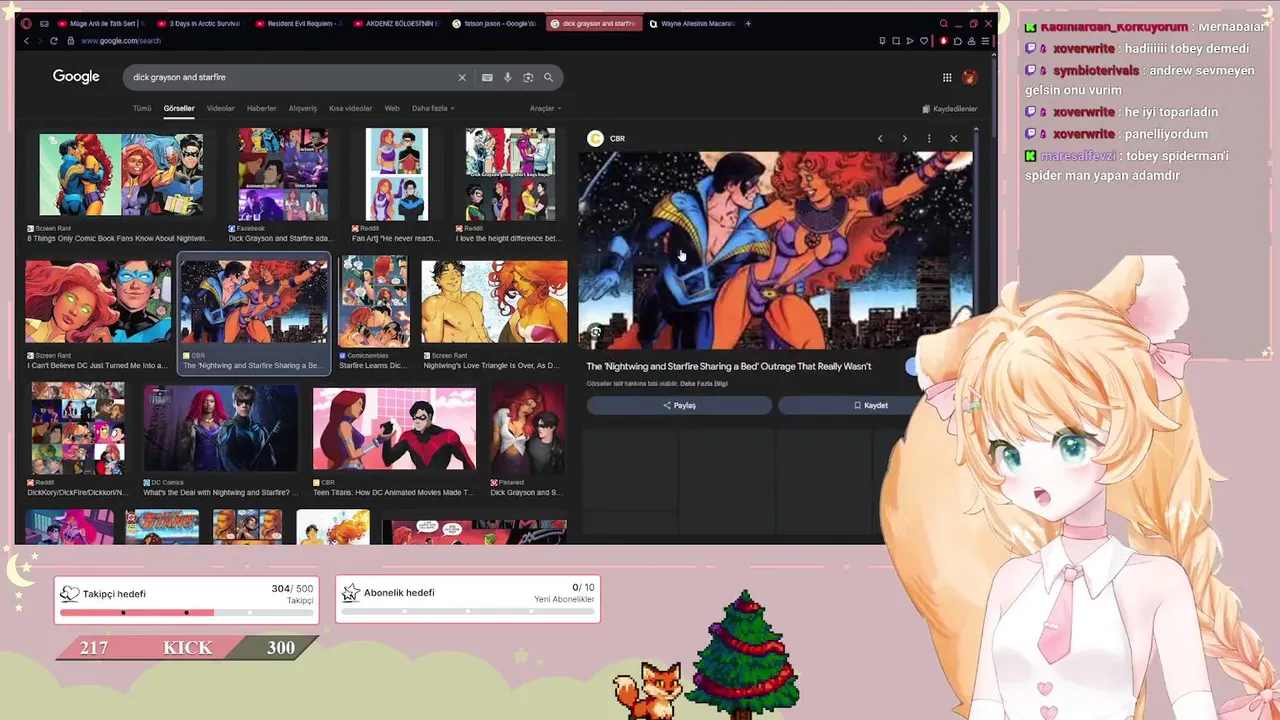Open the Kısa videolar search tab
The height and width of the screenshot is (720, 1280).
(350, 108)
